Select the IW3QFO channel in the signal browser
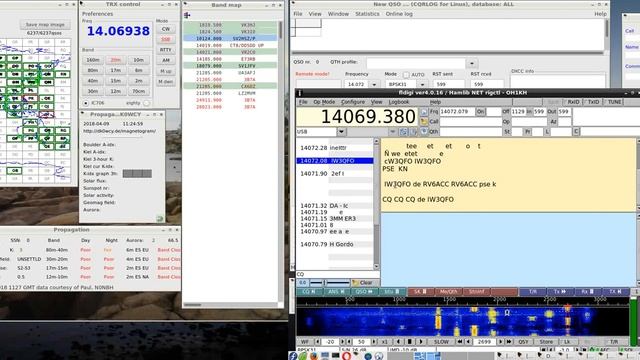This screenshot has width=640, height=360. (335, 161)
